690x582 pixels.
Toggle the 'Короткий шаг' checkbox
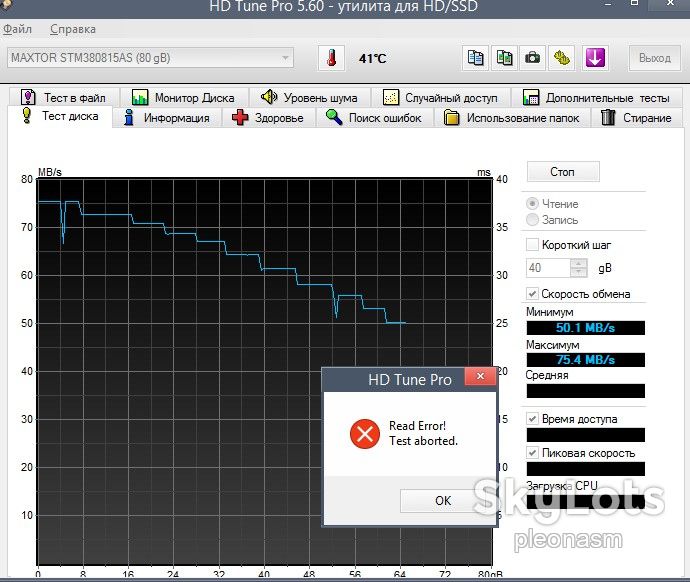pos(532,245)
